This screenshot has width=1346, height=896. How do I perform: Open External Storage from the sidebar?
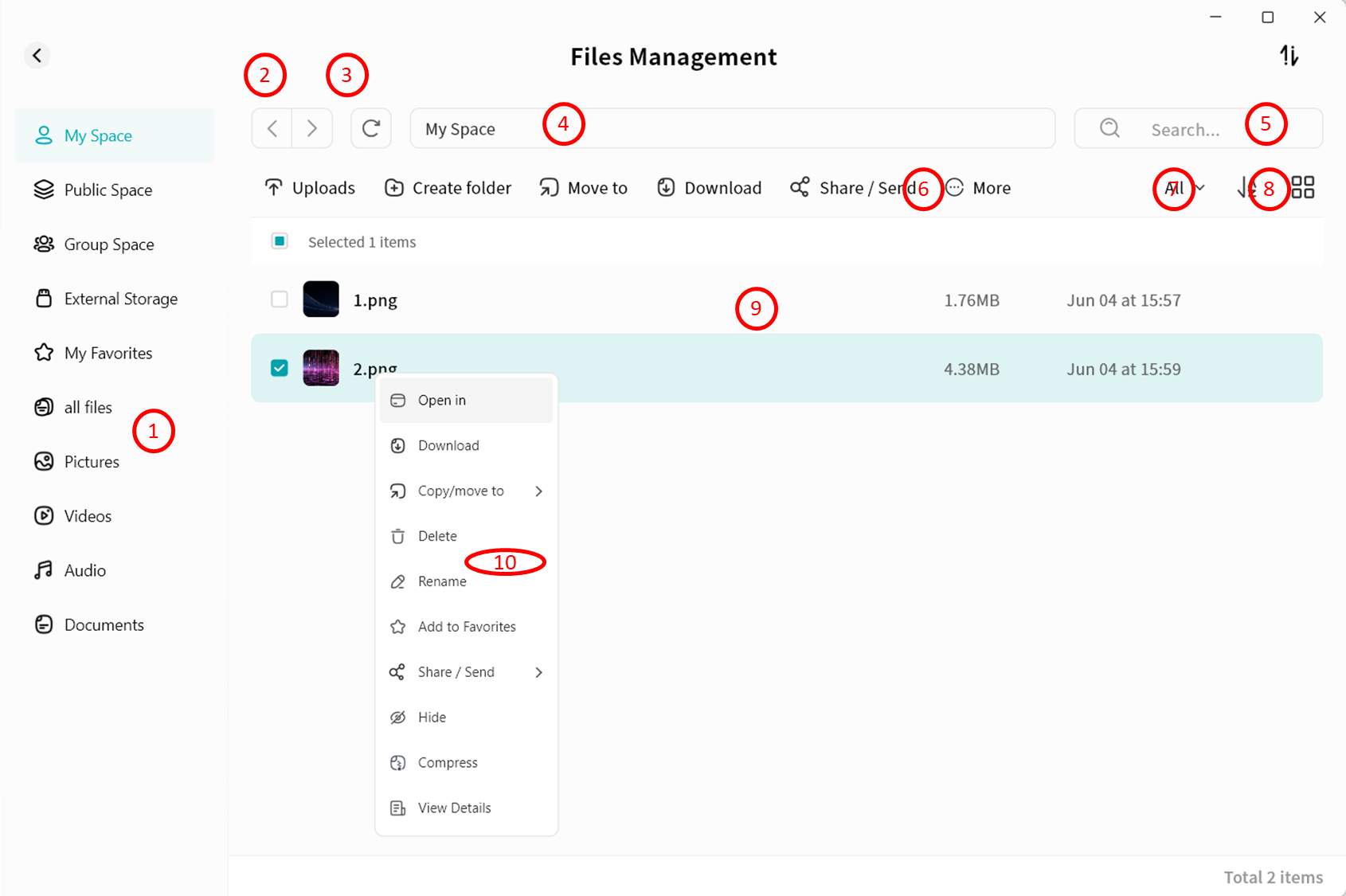(120, 299)
